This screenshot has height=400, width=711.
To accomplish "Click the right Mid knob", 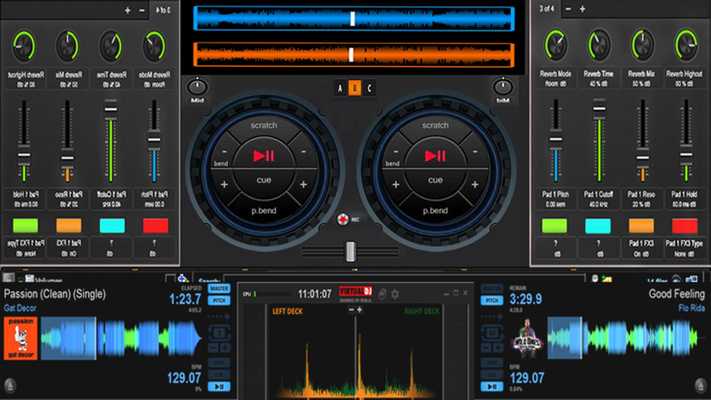I will [x=503, y=87].
